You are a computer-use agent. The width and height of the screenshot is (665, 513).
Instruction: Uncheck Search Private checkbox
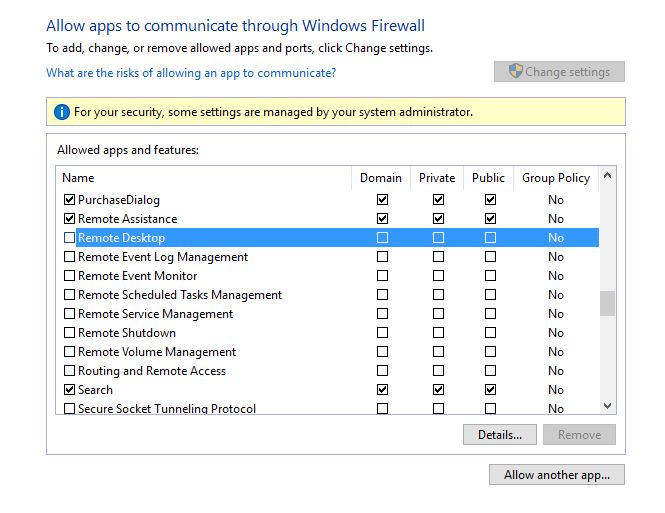pos(438,389)
